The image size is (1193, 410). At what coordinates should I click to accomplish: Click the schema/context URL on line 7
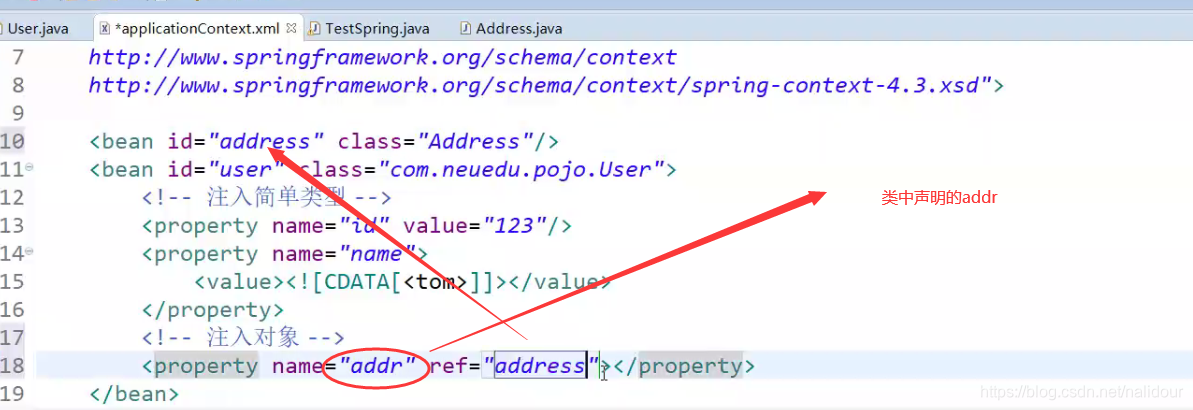(x=382, y=57)
